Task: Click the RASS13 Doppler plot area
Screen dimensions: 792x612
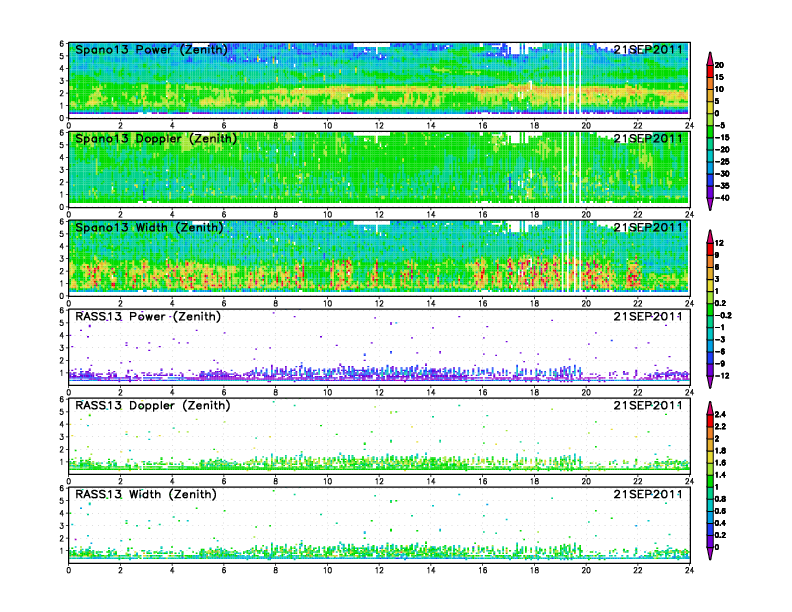Action: (379, 436)
